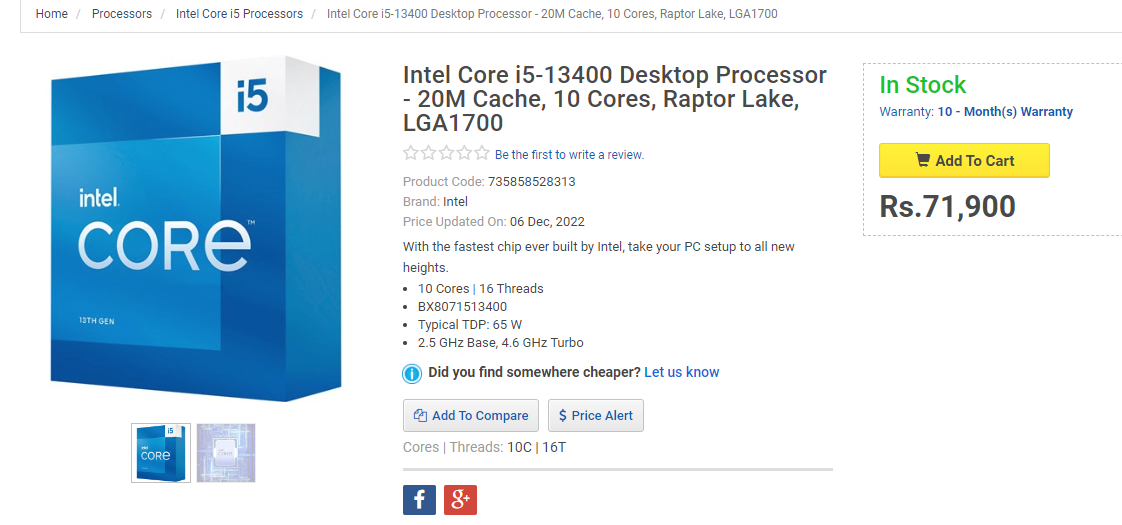The width and height of the screenshot is (1122, 525).
Task: Set a Price Alert for this processor
Action: coord(595,416)
